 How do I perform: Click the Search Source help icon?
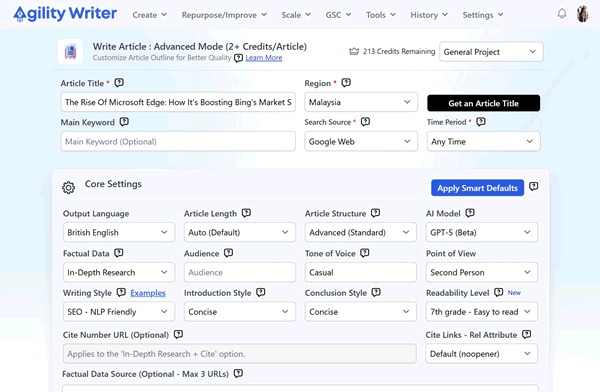(x=365, y=122)
